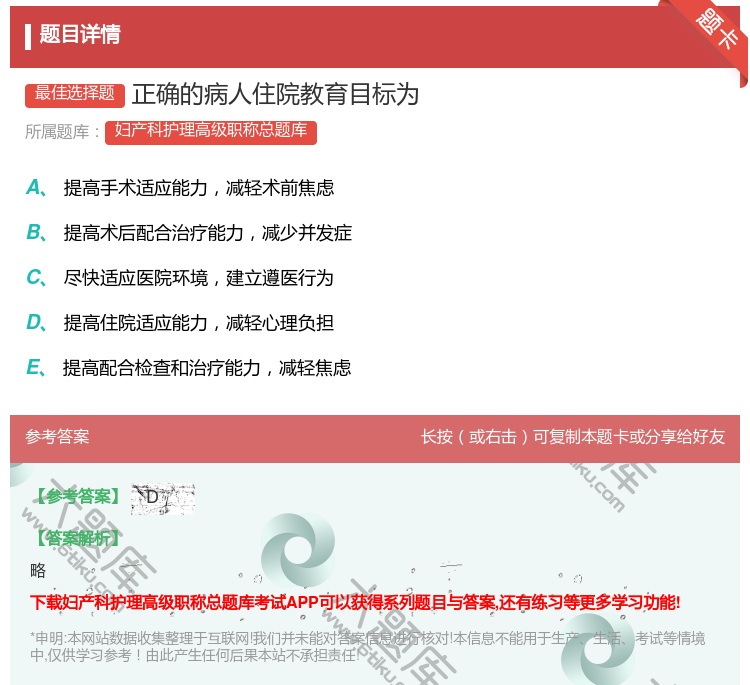This screenshot has width=750, height=685.
Task: Click the 略 explanation text
Action: [38, 570]
